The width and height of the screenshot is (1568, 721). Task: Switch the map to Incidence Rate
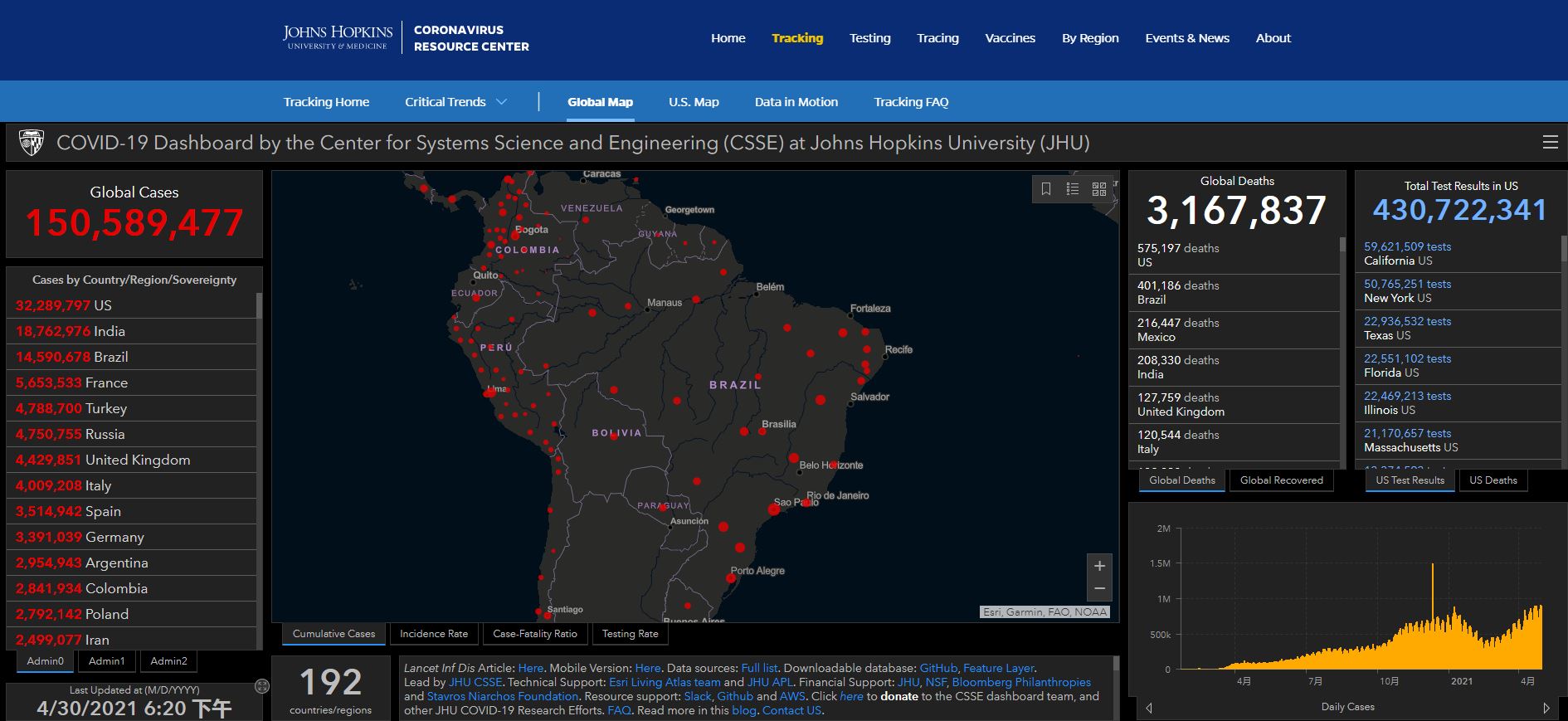(434, 634)
